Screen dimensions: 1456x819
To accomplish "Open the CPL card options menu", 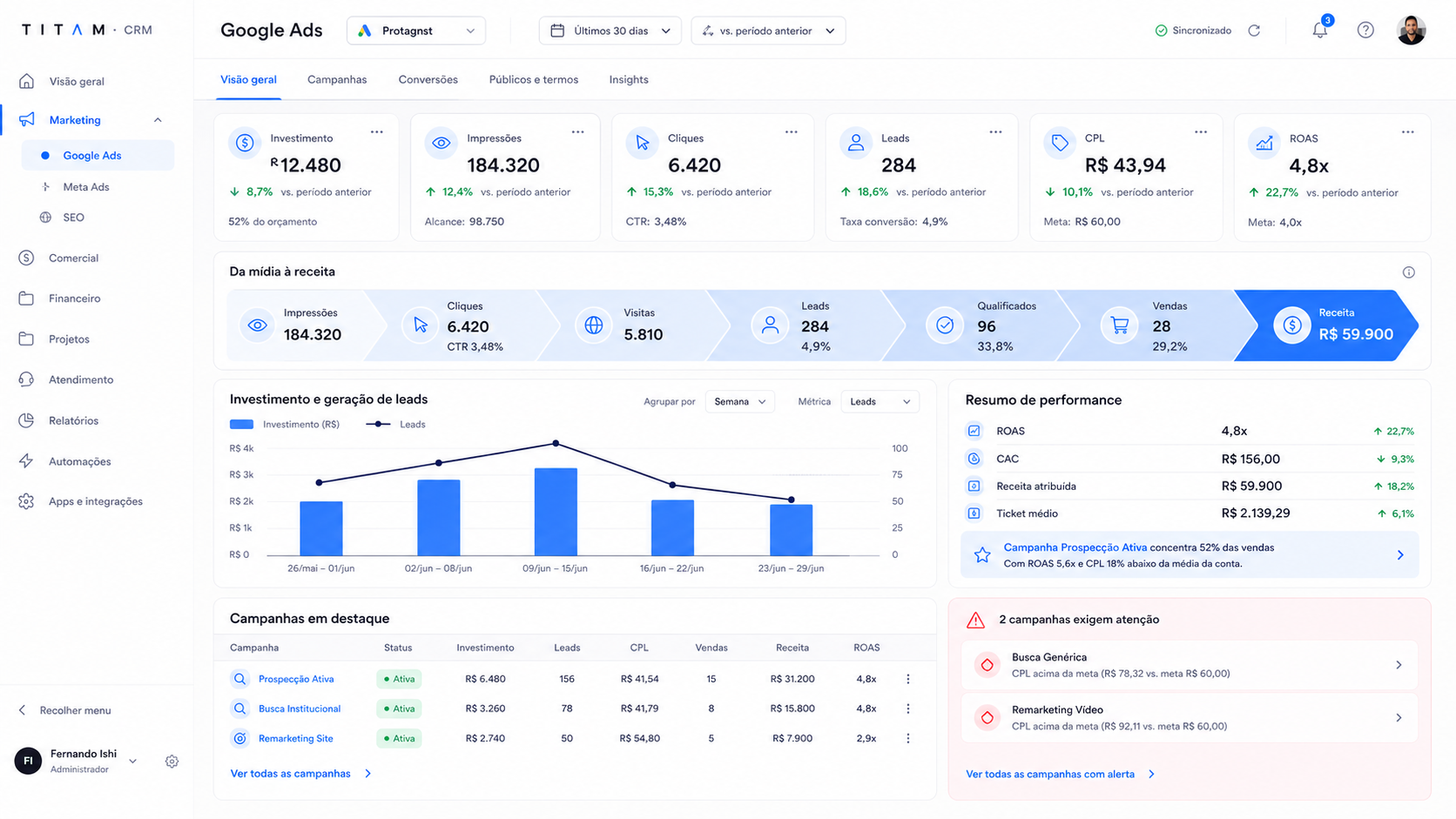I will coord(1201,132).
